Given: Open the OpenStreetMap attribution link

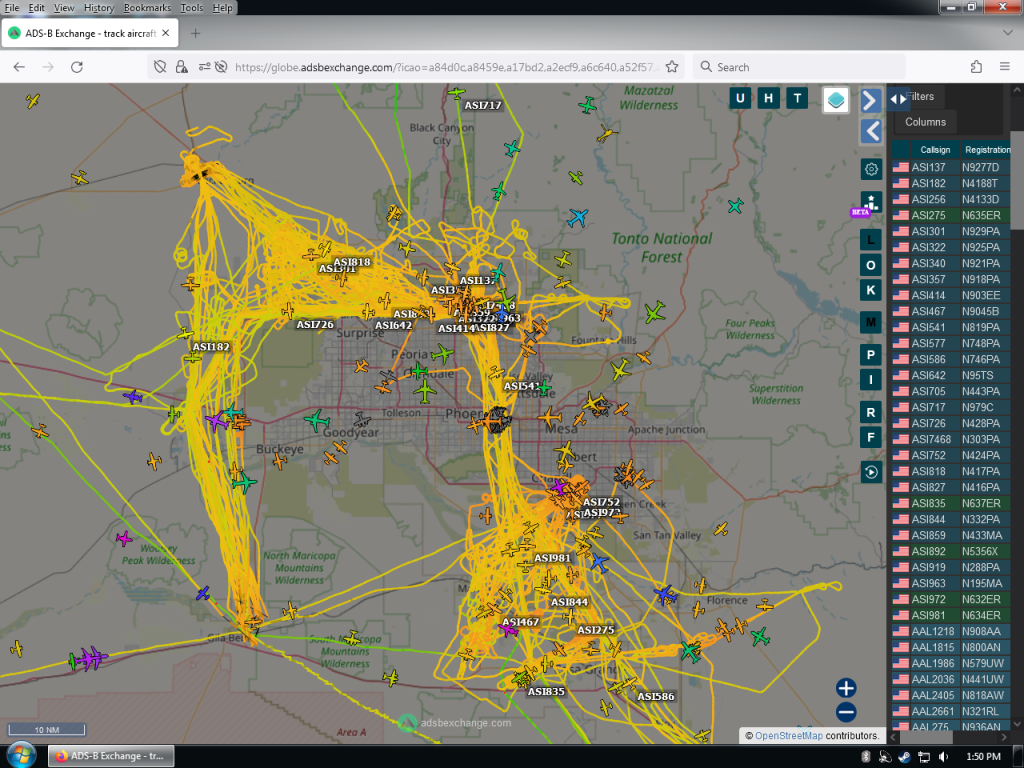Looking at the screenshot, I should (x=788, y=736).
